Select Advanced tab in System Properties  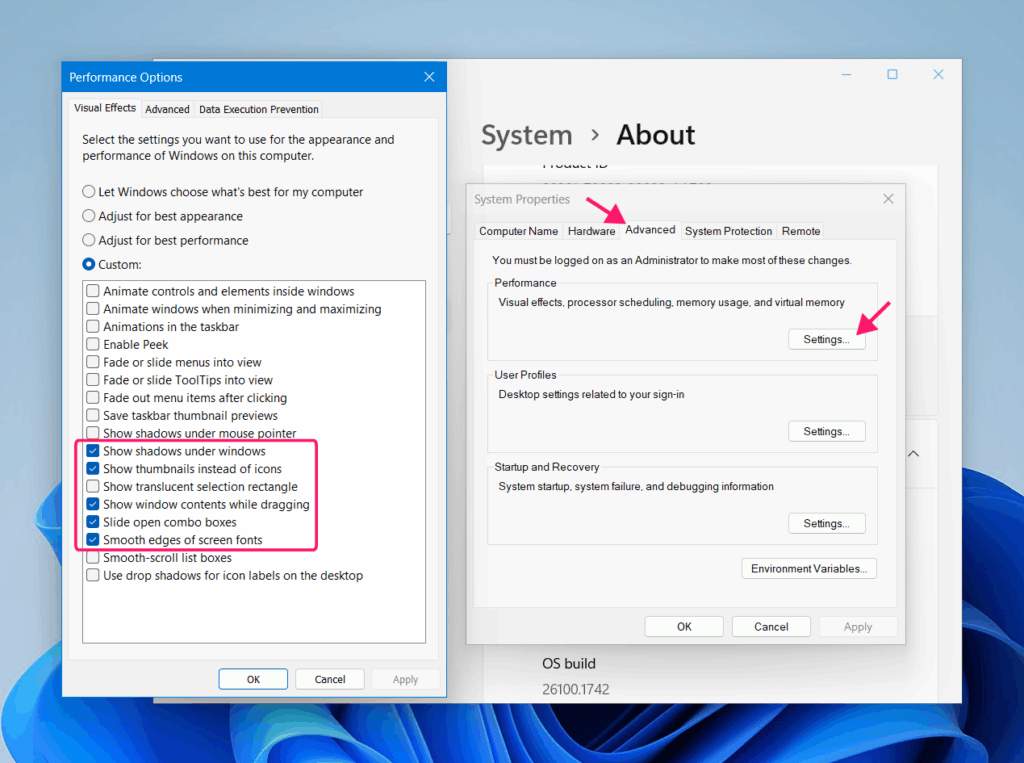(650, 230)
